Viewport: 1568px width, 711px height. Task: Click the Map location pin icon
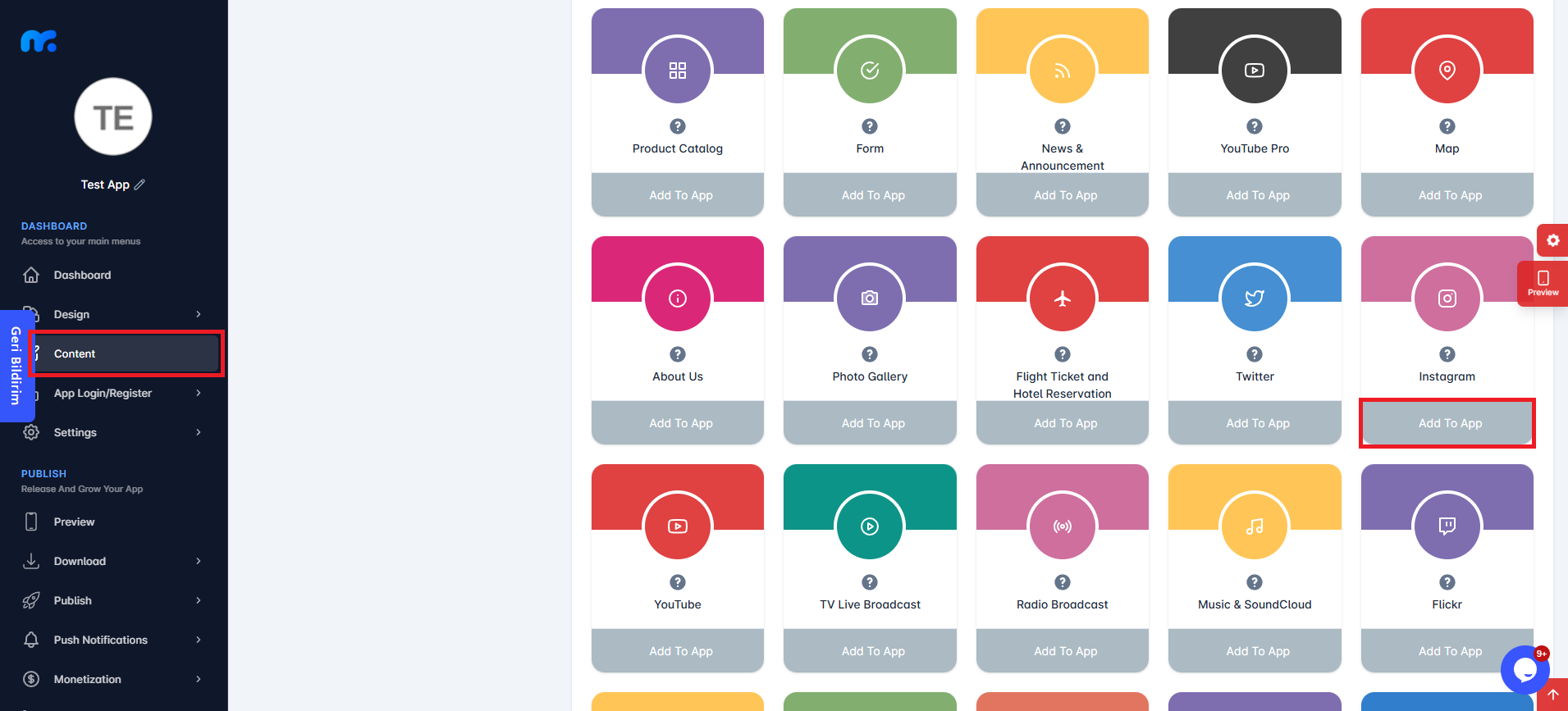tap(1447, 71)
